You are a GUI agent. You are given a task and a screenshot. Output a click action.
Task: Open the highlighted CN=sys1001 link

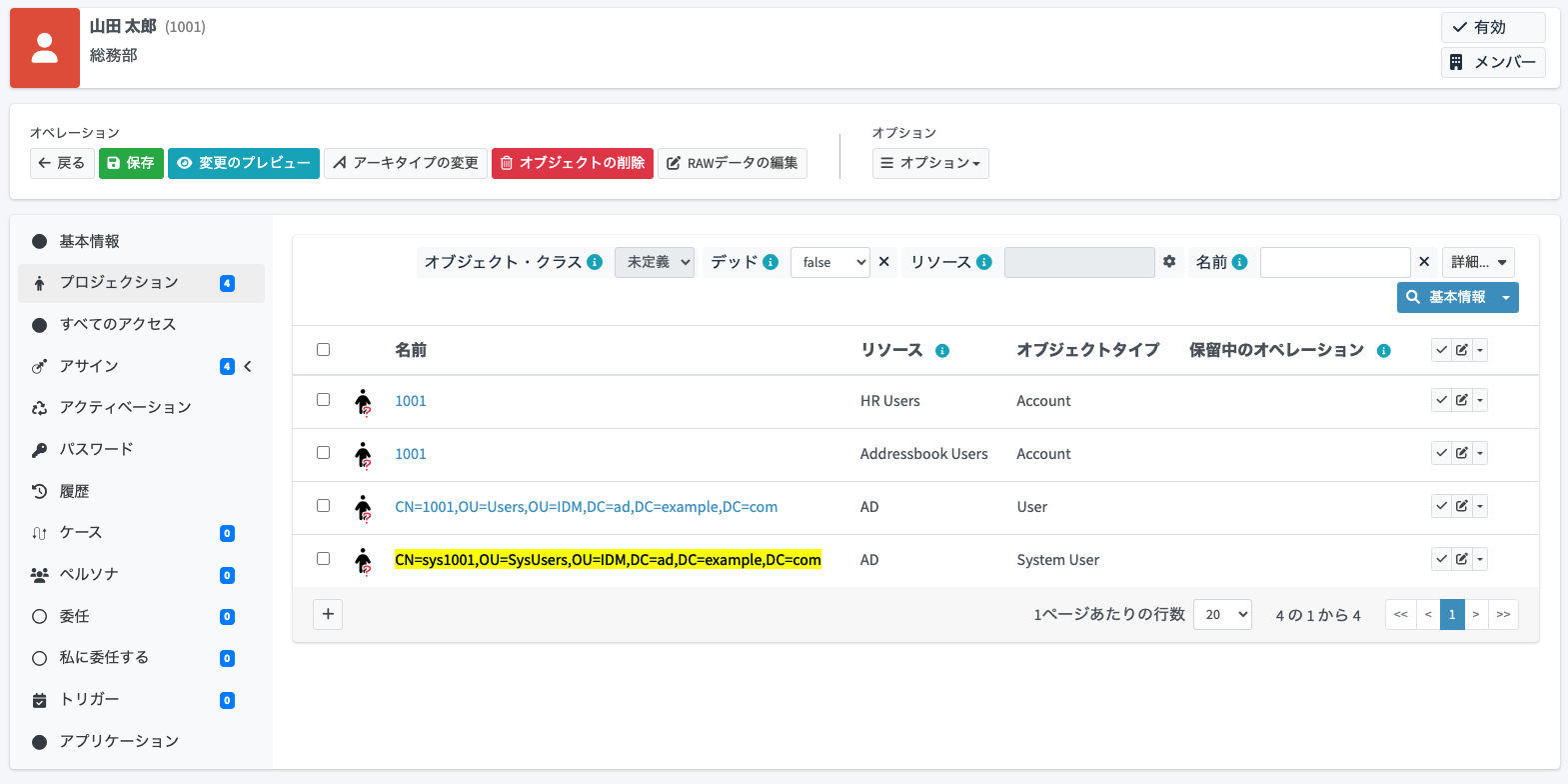click(608, 560)
